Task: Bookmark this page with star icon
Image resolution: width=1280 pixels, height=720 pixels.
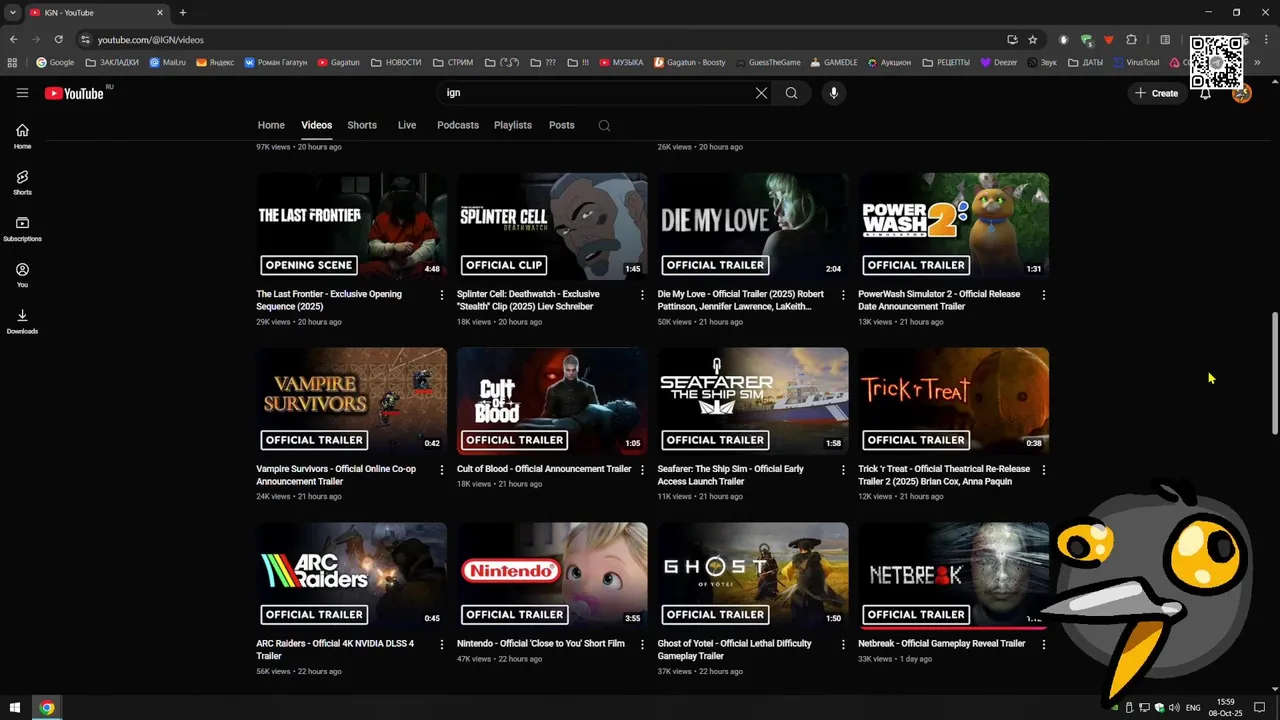Action: (x=1033, y=39)
